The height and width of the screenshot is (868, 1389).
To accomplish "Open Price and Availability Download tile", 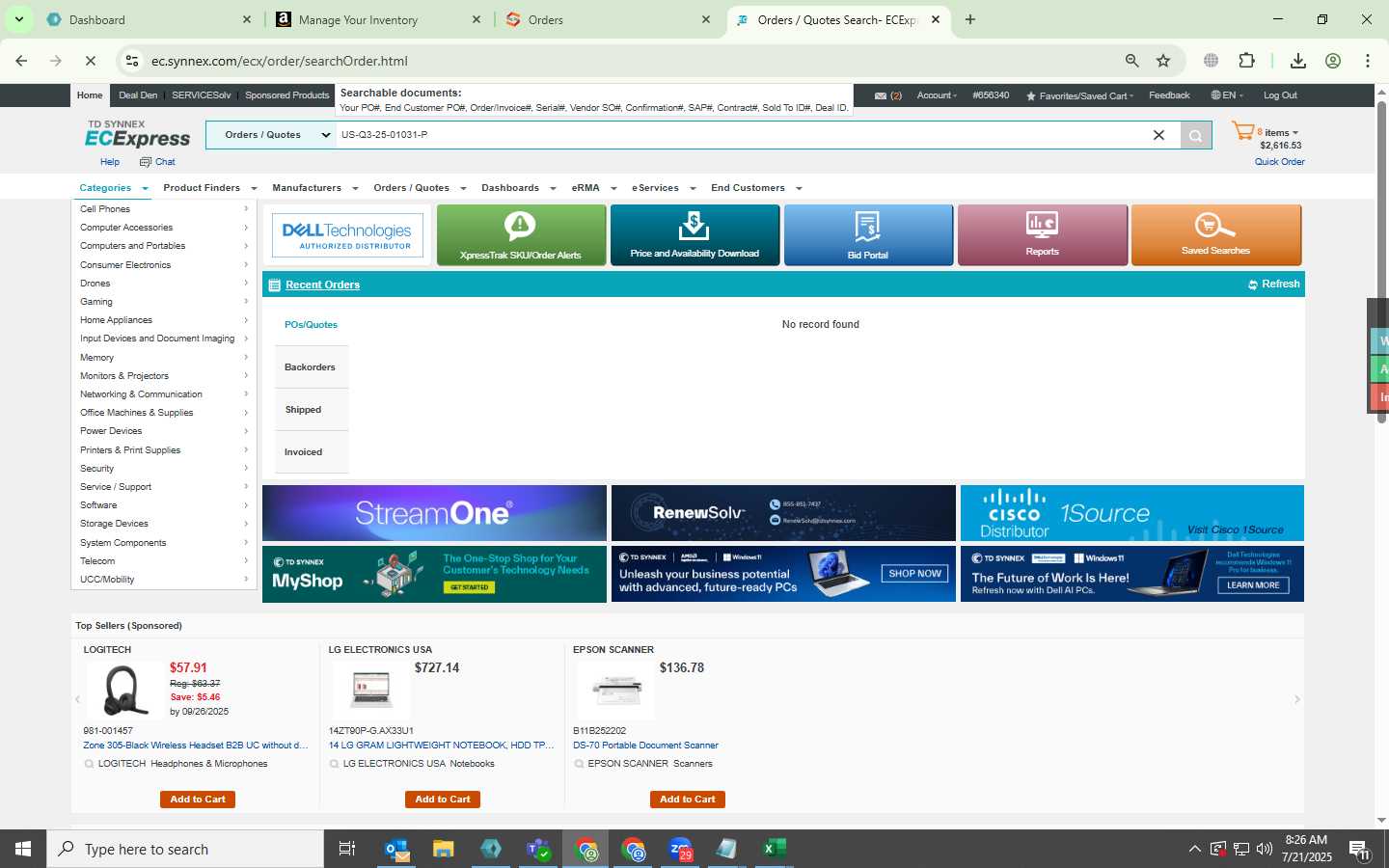I will click(694, 234).
